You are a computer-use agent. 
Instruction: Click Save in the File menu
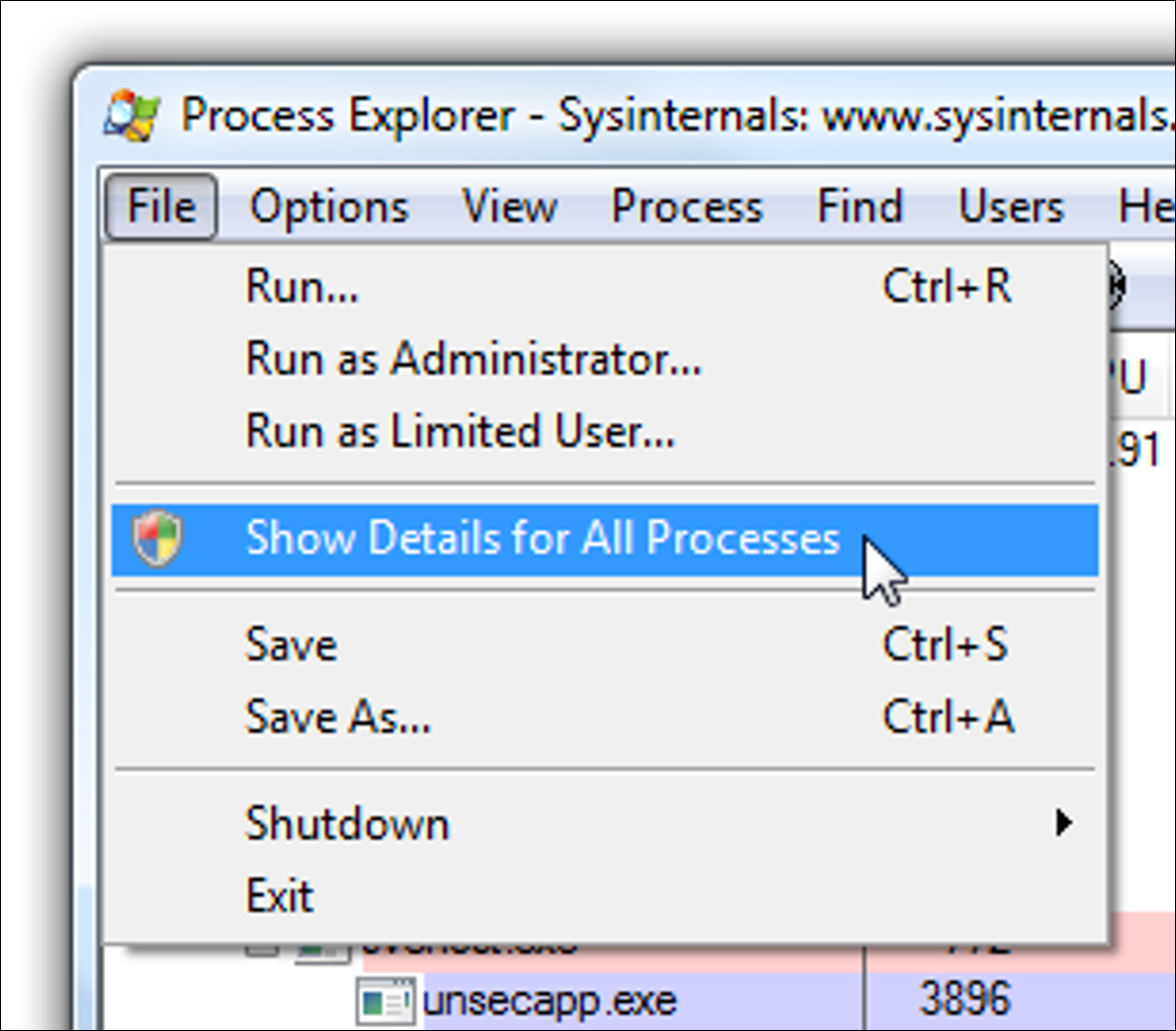(291, 645)
